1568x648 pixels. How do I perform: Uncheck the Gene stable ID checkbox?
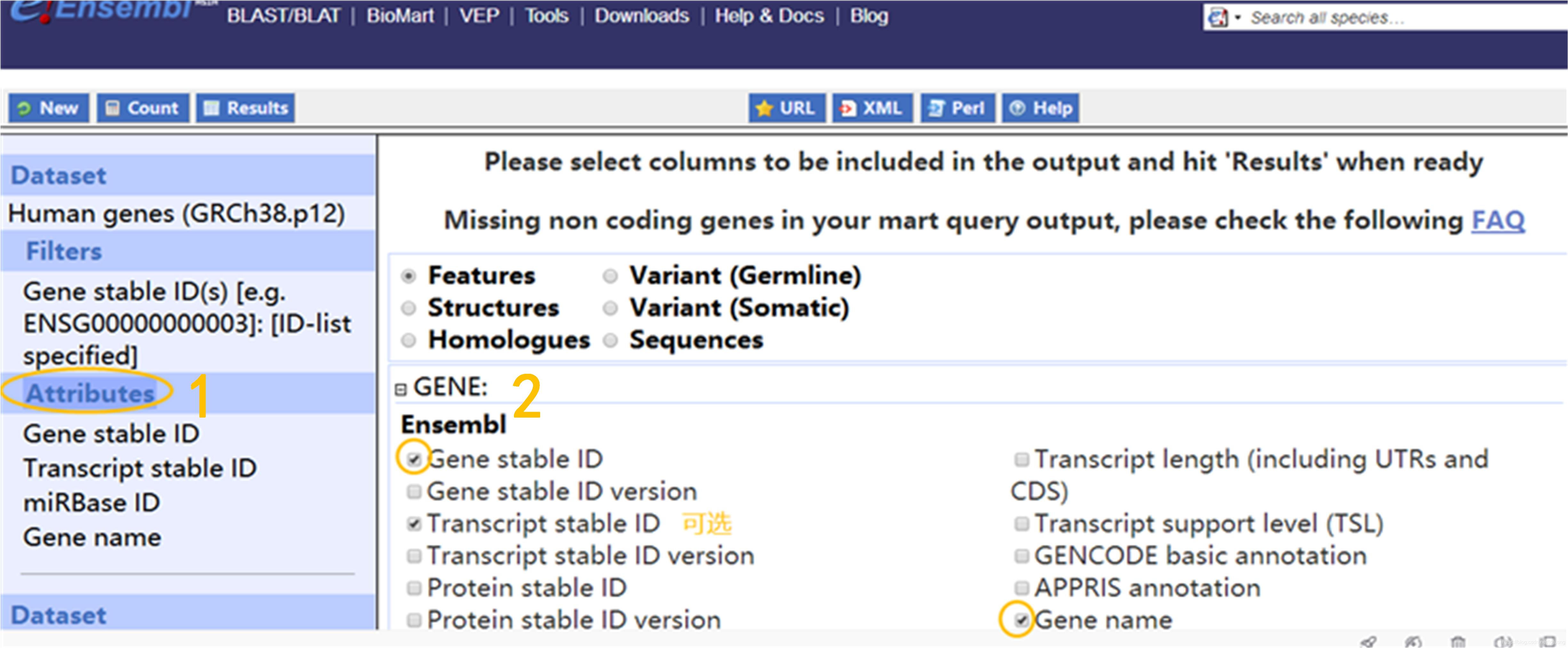coord(414,460)
